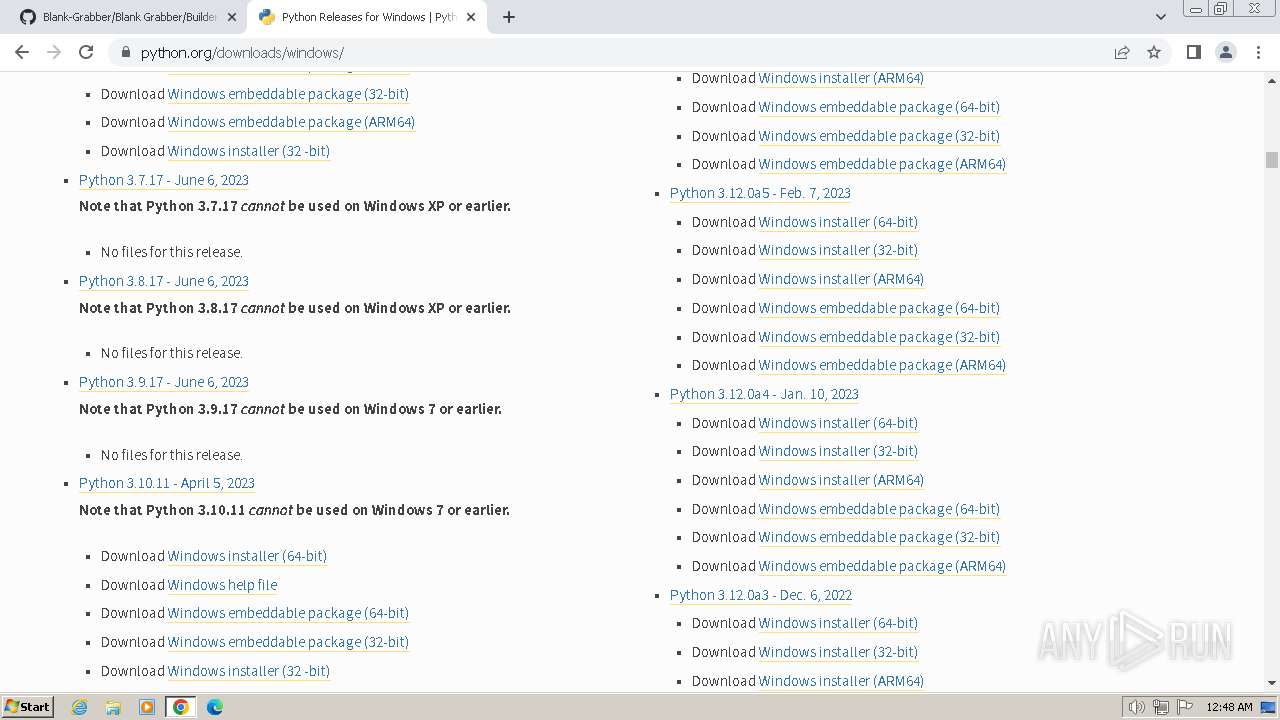The width and height of the screenshot is (1280, 720).
Task: Download Windows installer (ARM64) for Python 3.12.0a3
Action: pos(841,681)
